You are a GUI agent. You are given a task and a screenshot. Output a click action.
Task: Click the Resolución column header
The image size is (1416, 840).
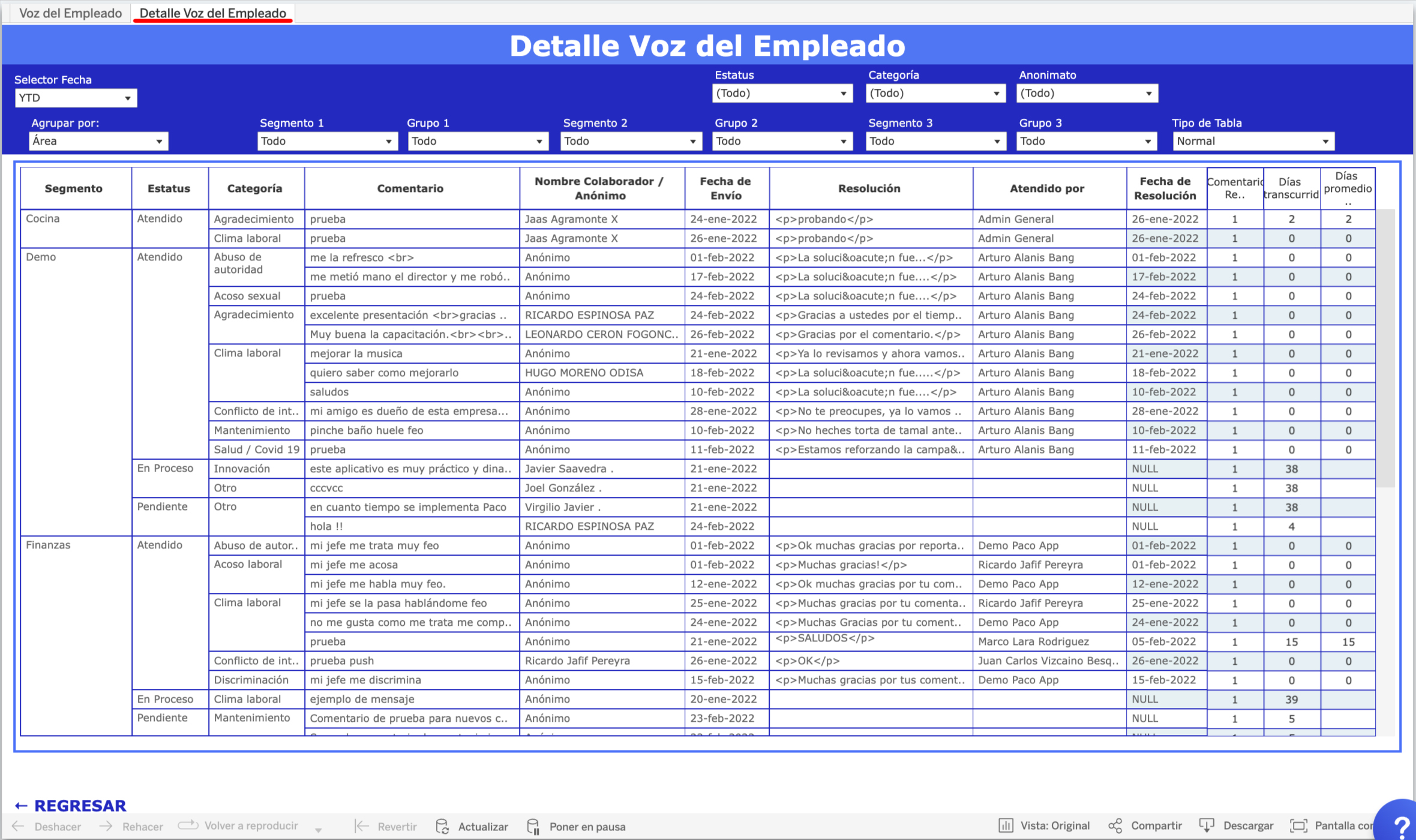tap(871, 188)
